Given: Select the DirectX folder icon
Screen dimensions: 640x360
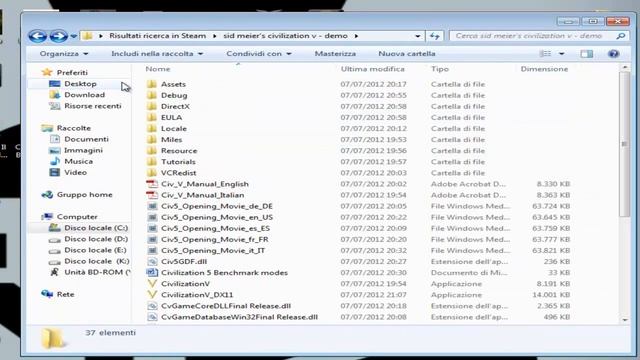Looking at the screenshot, I should click(152, 106).
